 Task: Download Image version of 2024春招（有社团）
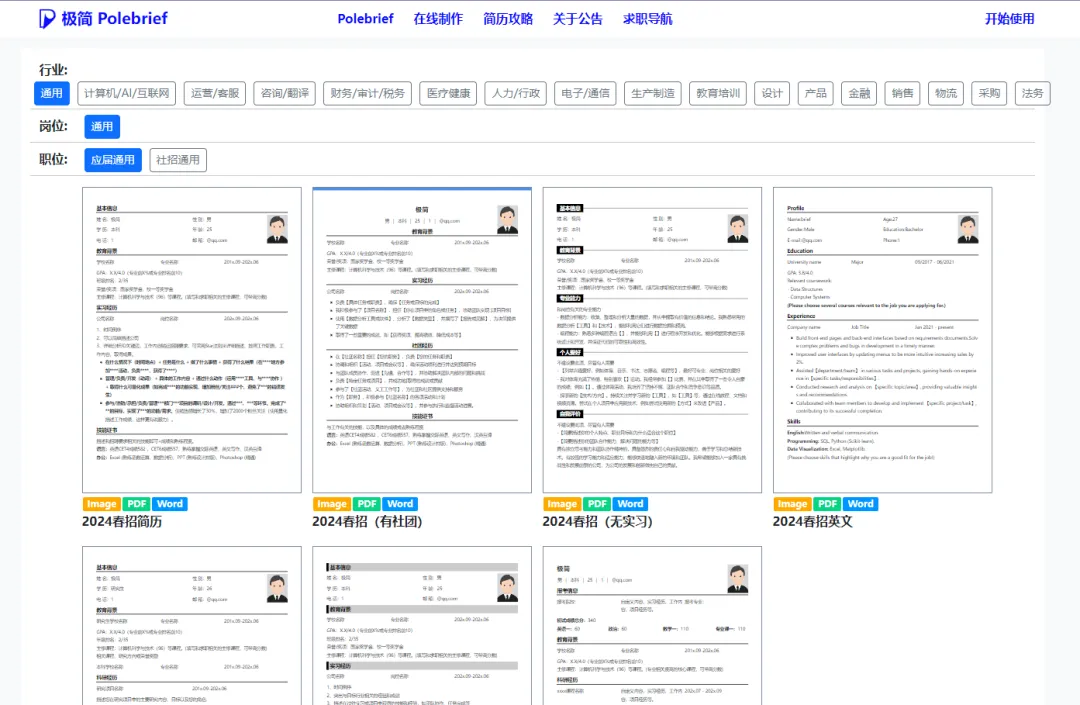coord(331,504)
